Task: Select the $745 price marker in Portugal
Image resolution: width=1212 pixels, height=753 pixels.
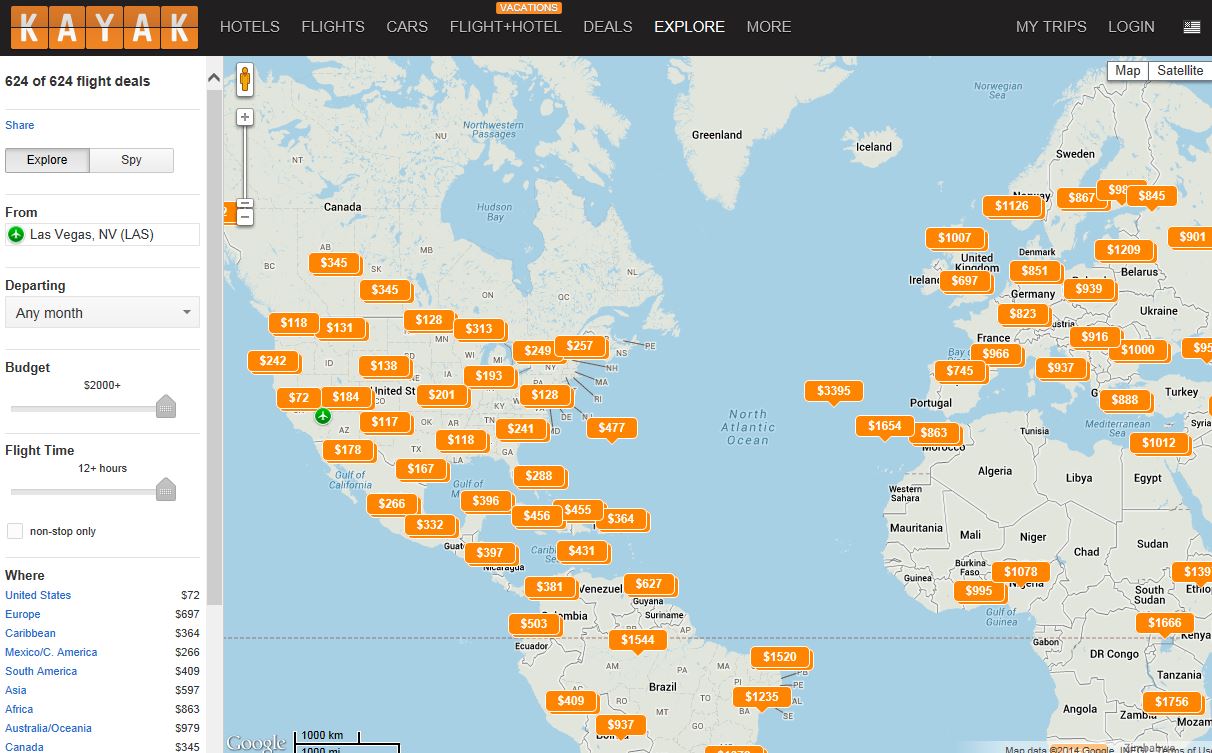Action: point(959,371)
